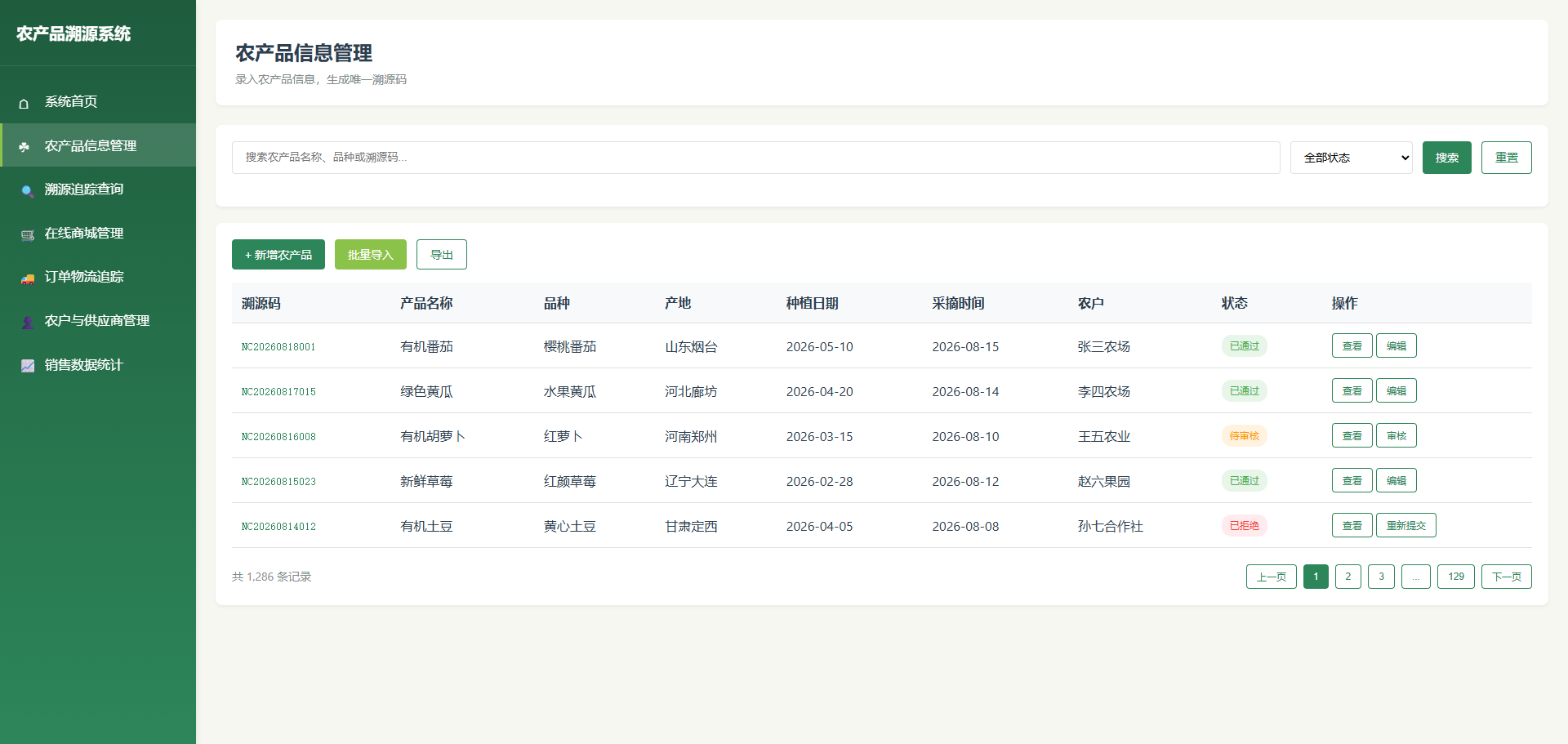Click 已通过 badge in 有机番茄 row

(x=1245, y=346)
